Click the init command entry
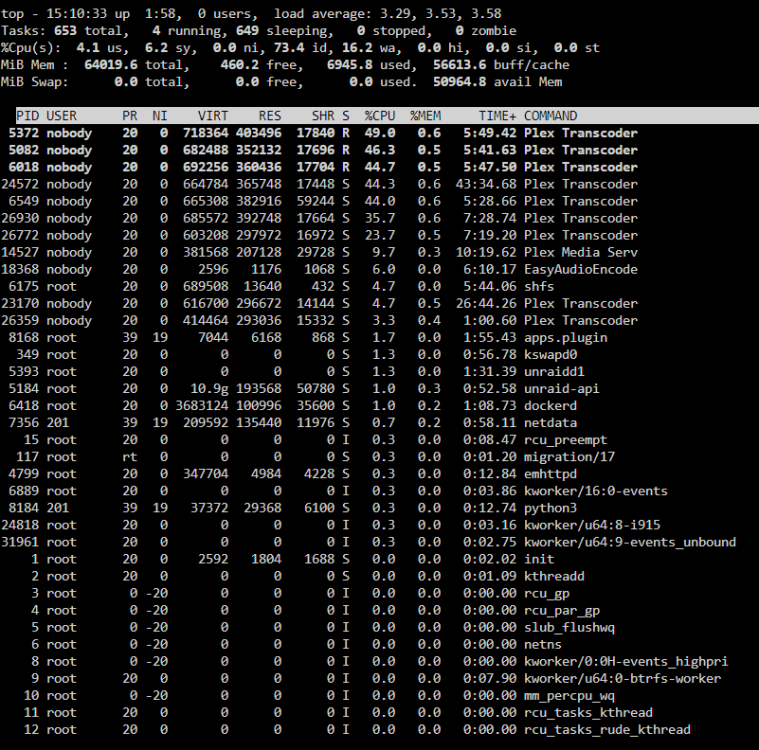The width and height of the screenshot is (759, 750). click(x=539, y=559)
